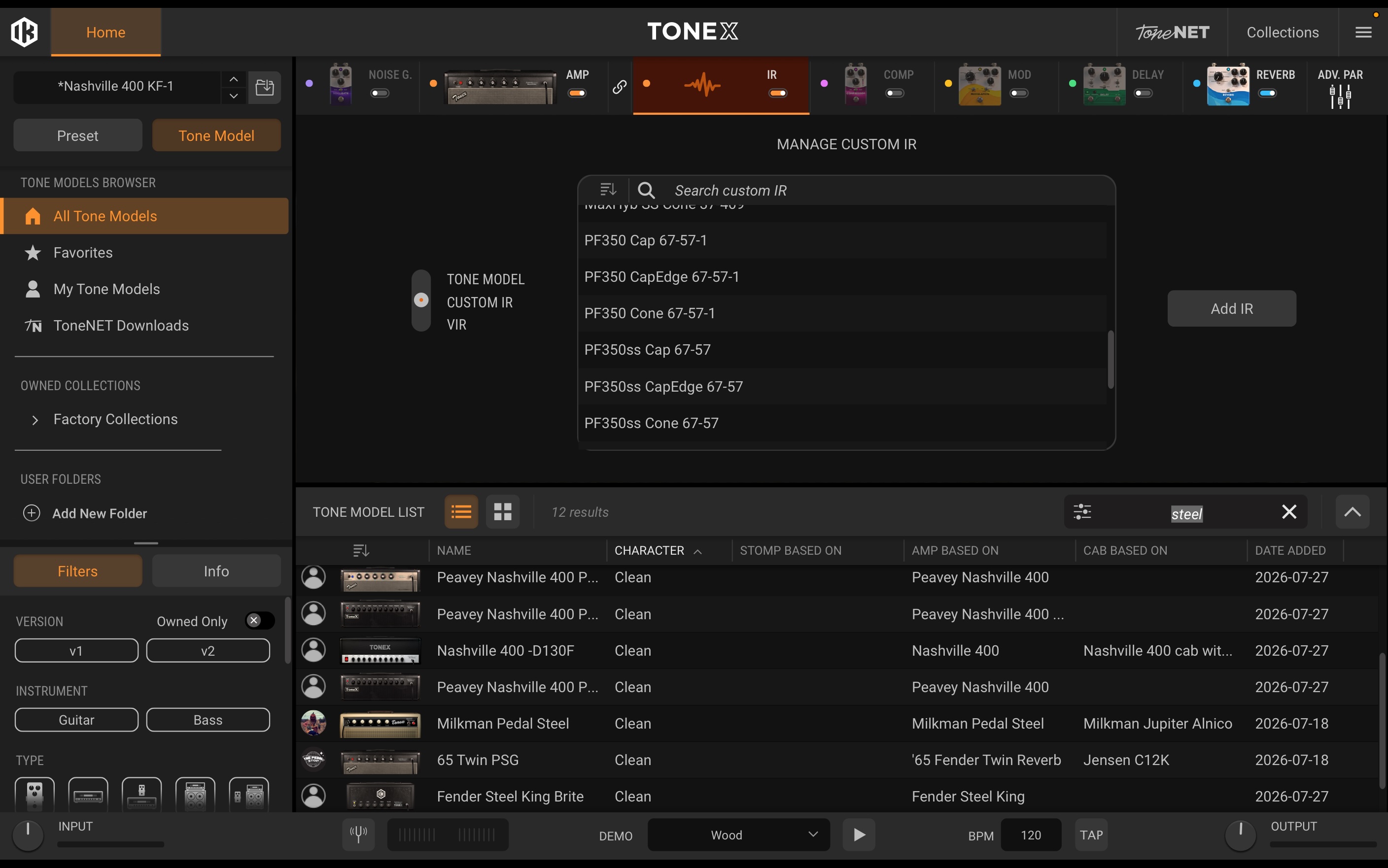Click the OUTPUT level knob
Viewport: 1388px width, 868px height.
(1241, 835)
